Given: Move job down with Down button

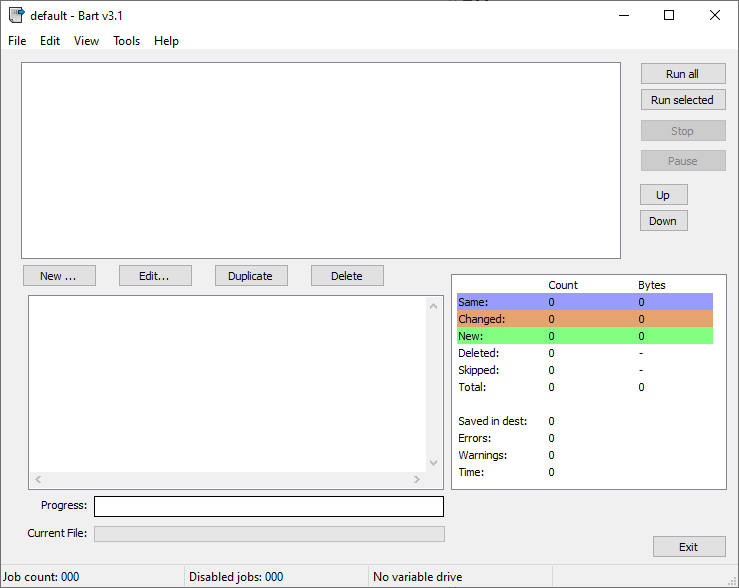Looking at the screenshot, I should pos(663,221).
